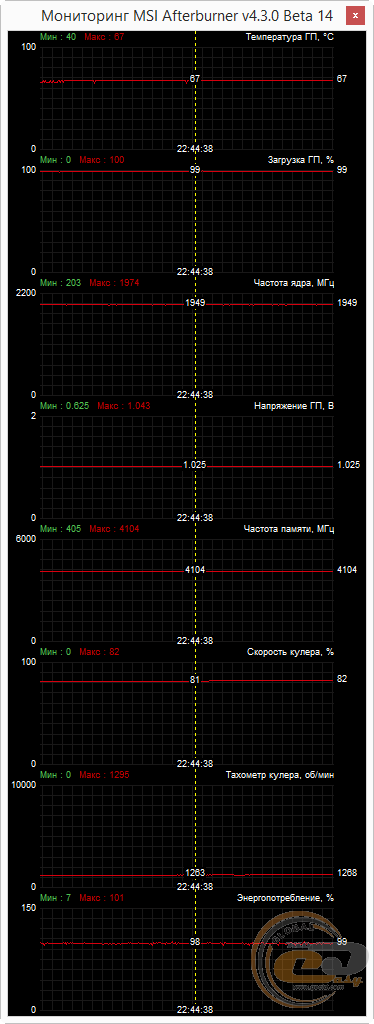Viewport: 374px width, 1024px height.
Task: Select the 'Частота памяти, МГц' graph title
Action: pyautogui.click(x=288, y=528)
